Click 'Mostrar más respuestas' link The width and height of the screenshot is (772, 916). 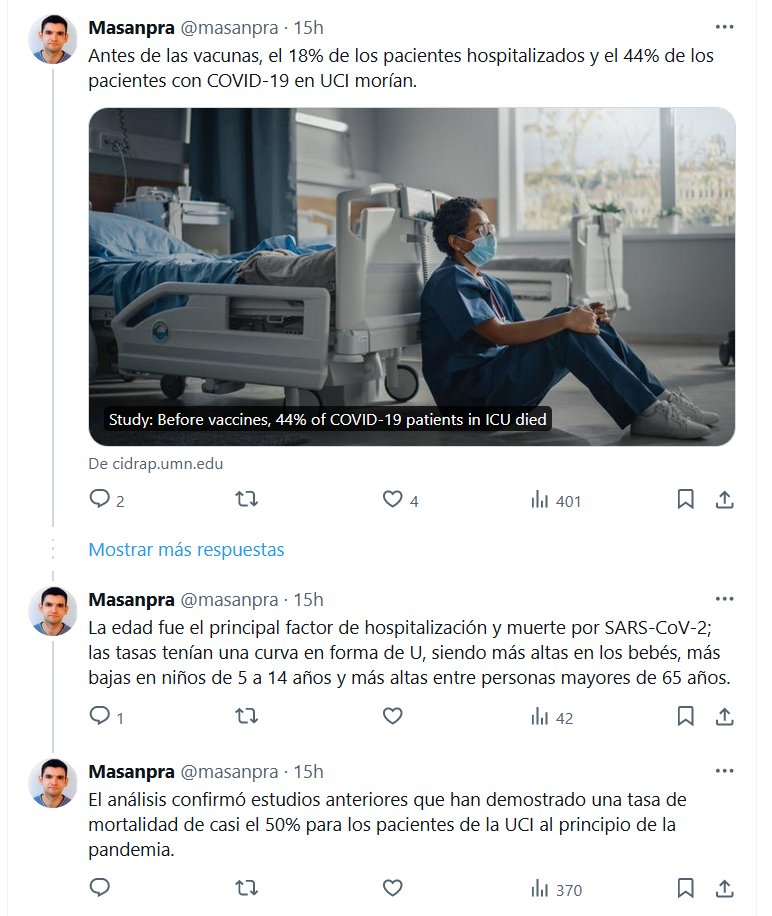(186, 550)
